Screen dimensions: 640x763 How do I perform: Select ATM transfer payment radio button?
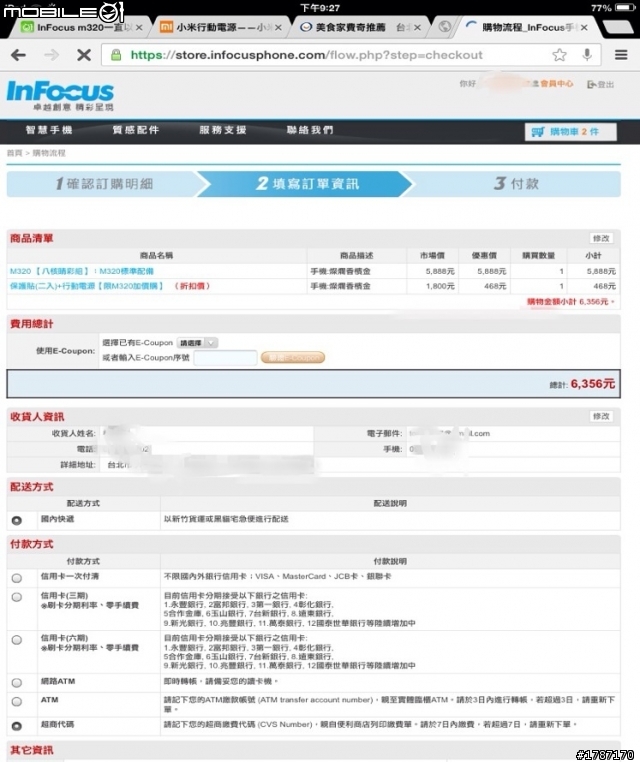[17, 702]
